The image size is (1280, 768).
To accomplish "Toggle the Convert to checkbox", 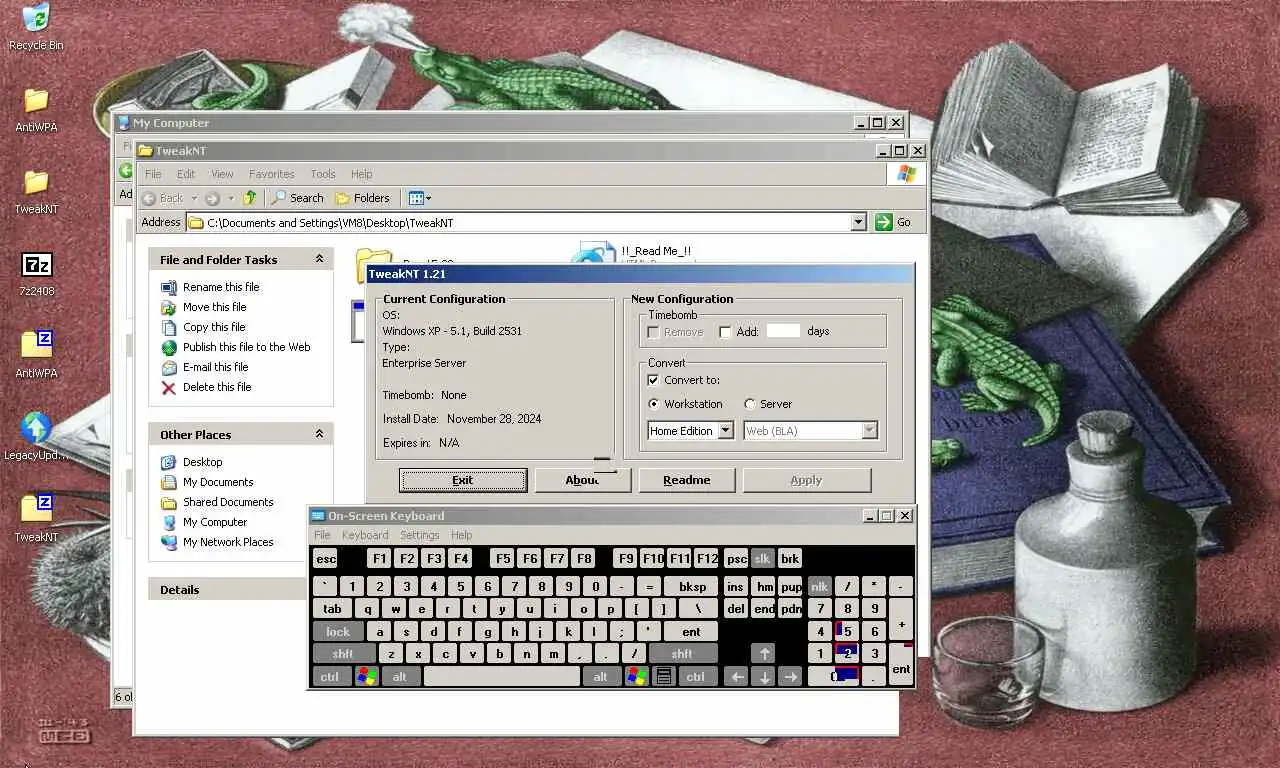I will 653,380.
